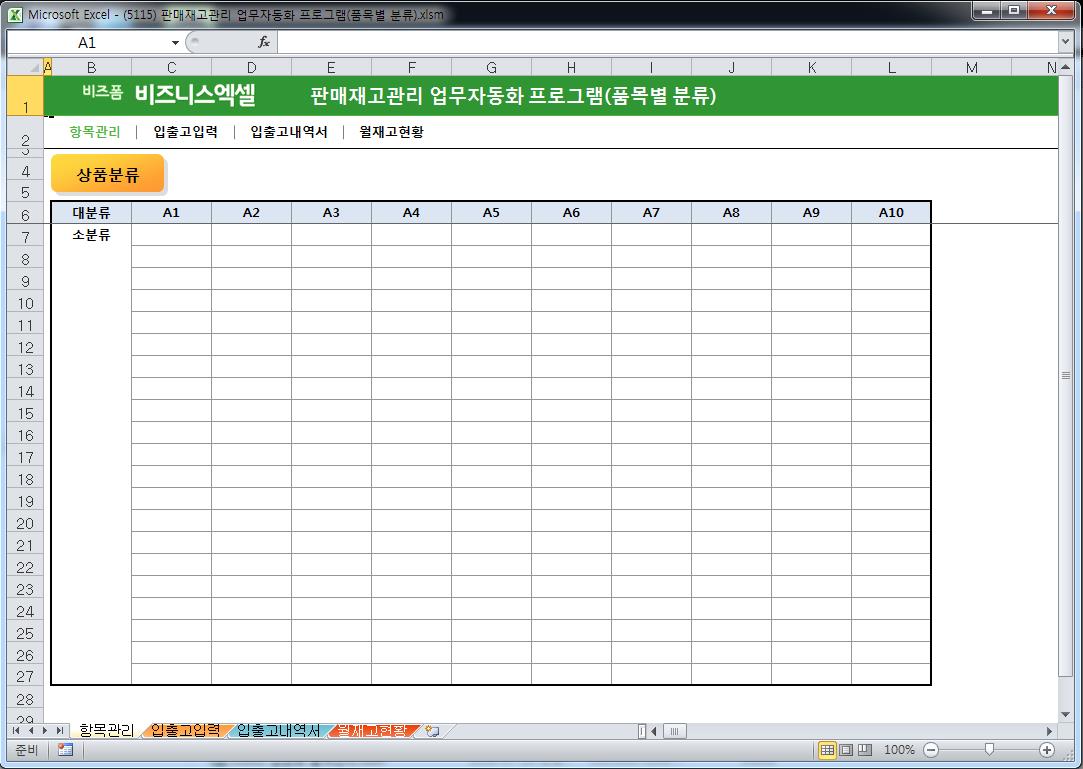Open the Name Box dropdown
Viewport: 1083px width, 769px height.
176,42
